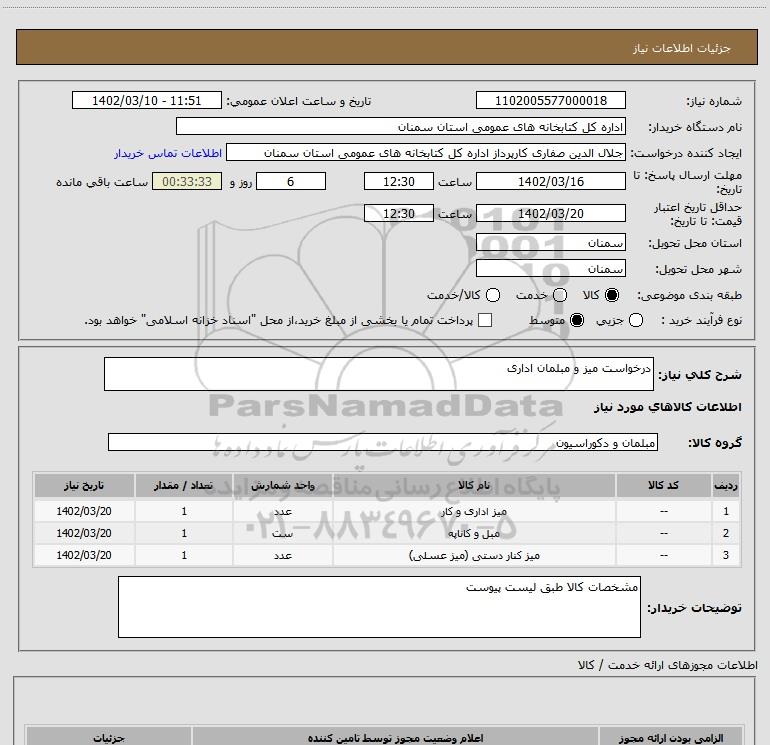Click the مبل و کاناپه item name

point(474,534)
